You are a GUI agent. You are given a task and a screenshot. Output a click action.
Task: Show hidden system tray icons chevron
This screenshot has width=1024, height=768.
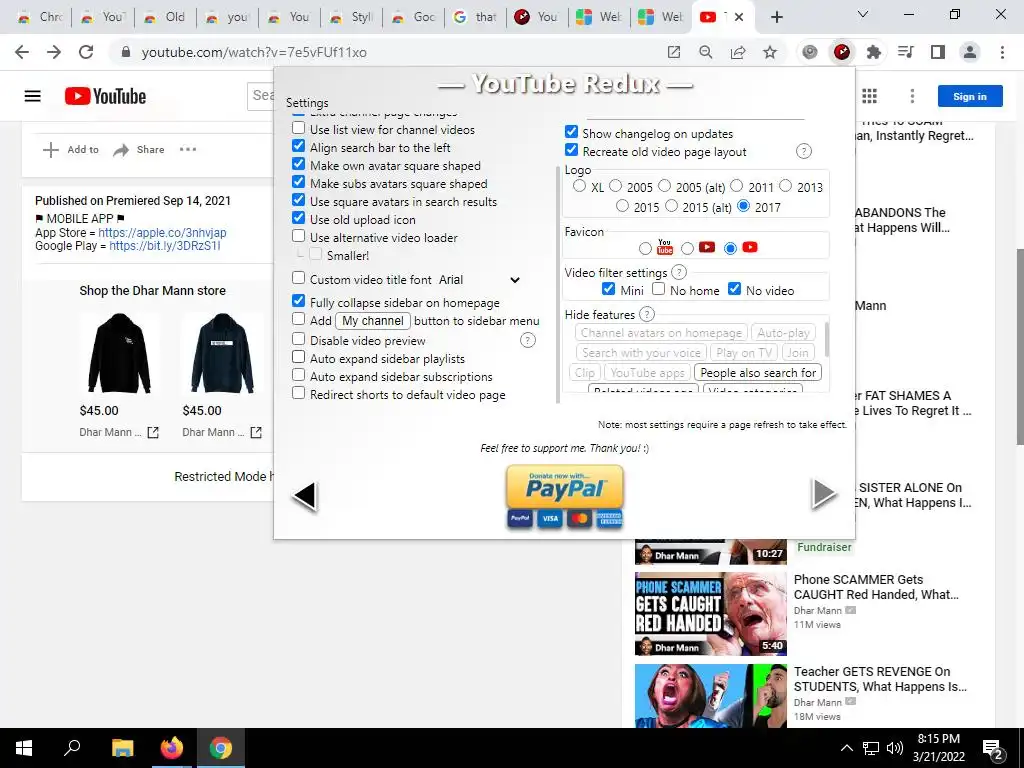[846, 748]
